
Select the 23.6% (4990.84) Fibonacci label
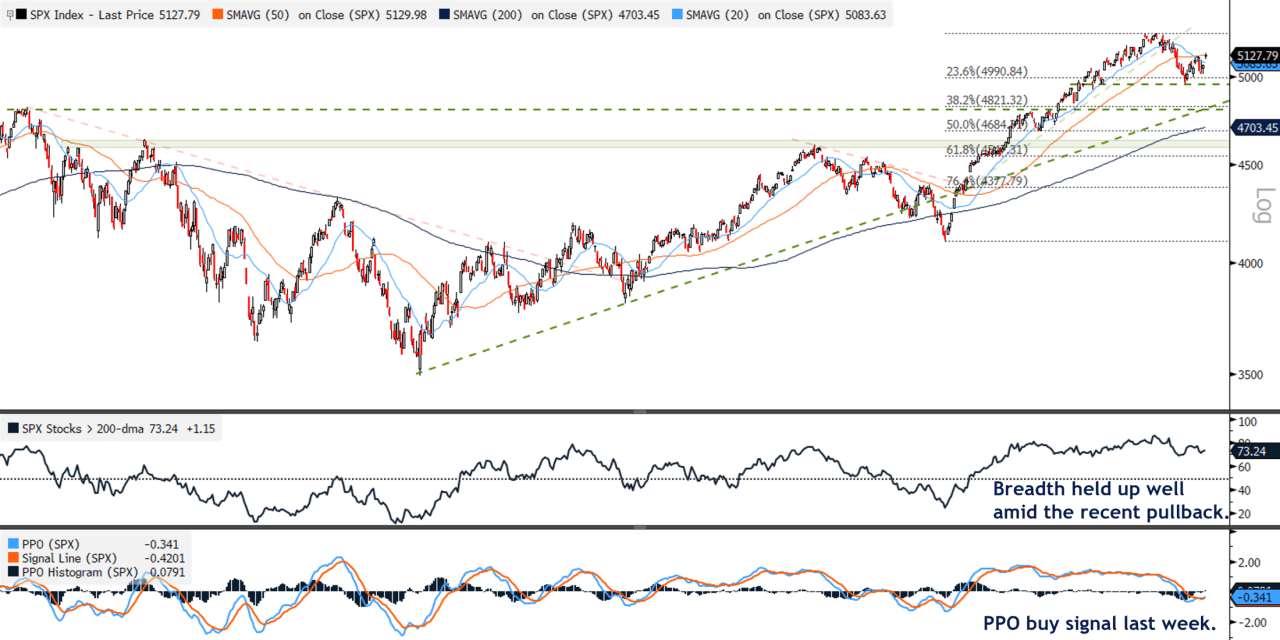click(x=987, y=71)
